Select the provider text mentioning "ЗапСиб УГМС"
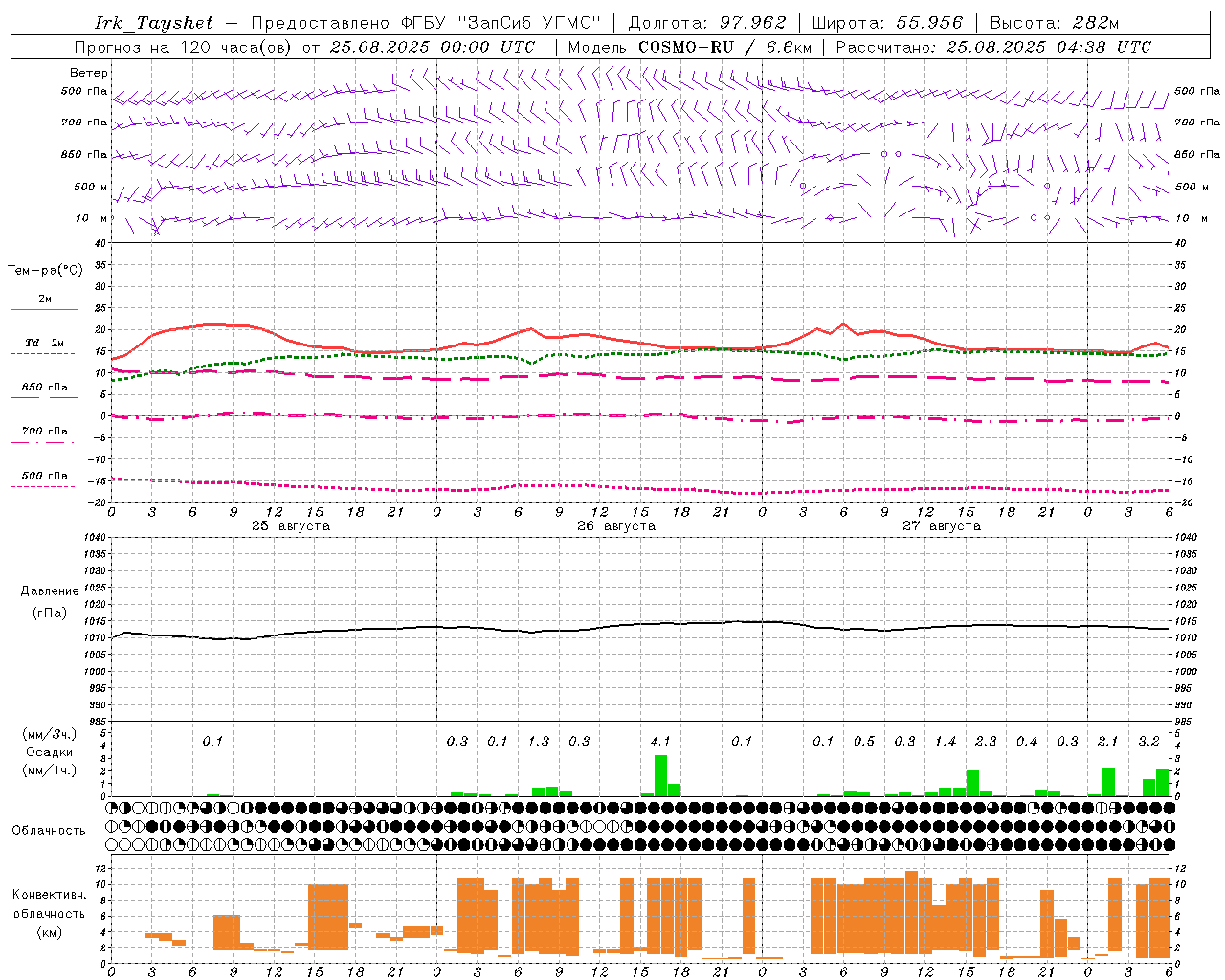Viewport: 1225px width, 980px height. 426,23
